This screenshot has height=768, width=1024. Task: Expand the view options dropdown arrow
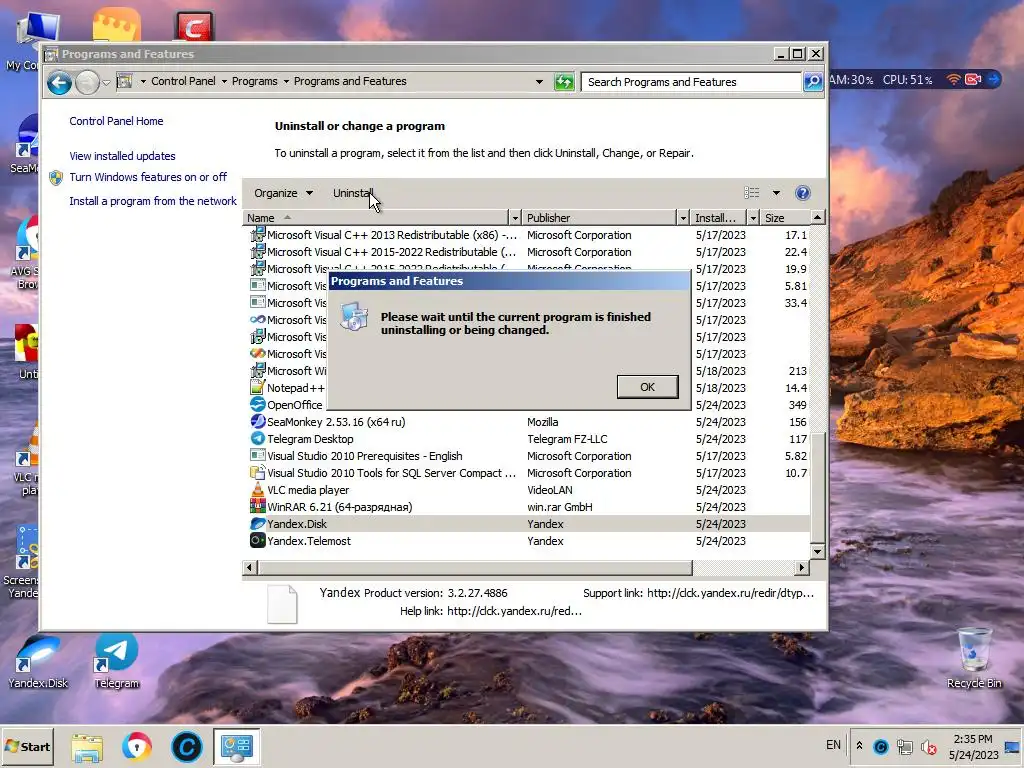pos(776,193)
